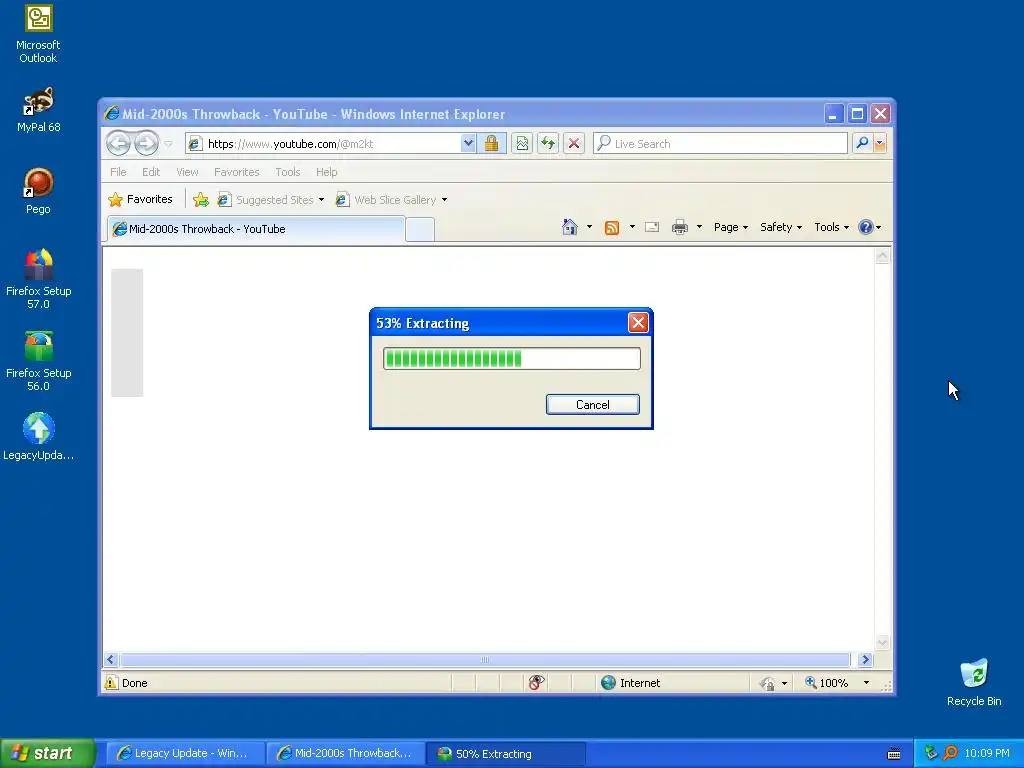This screenshot has width=1024, height=768.
Task: Select LegacyUpdate desktop icon
Action: [38, 436]
